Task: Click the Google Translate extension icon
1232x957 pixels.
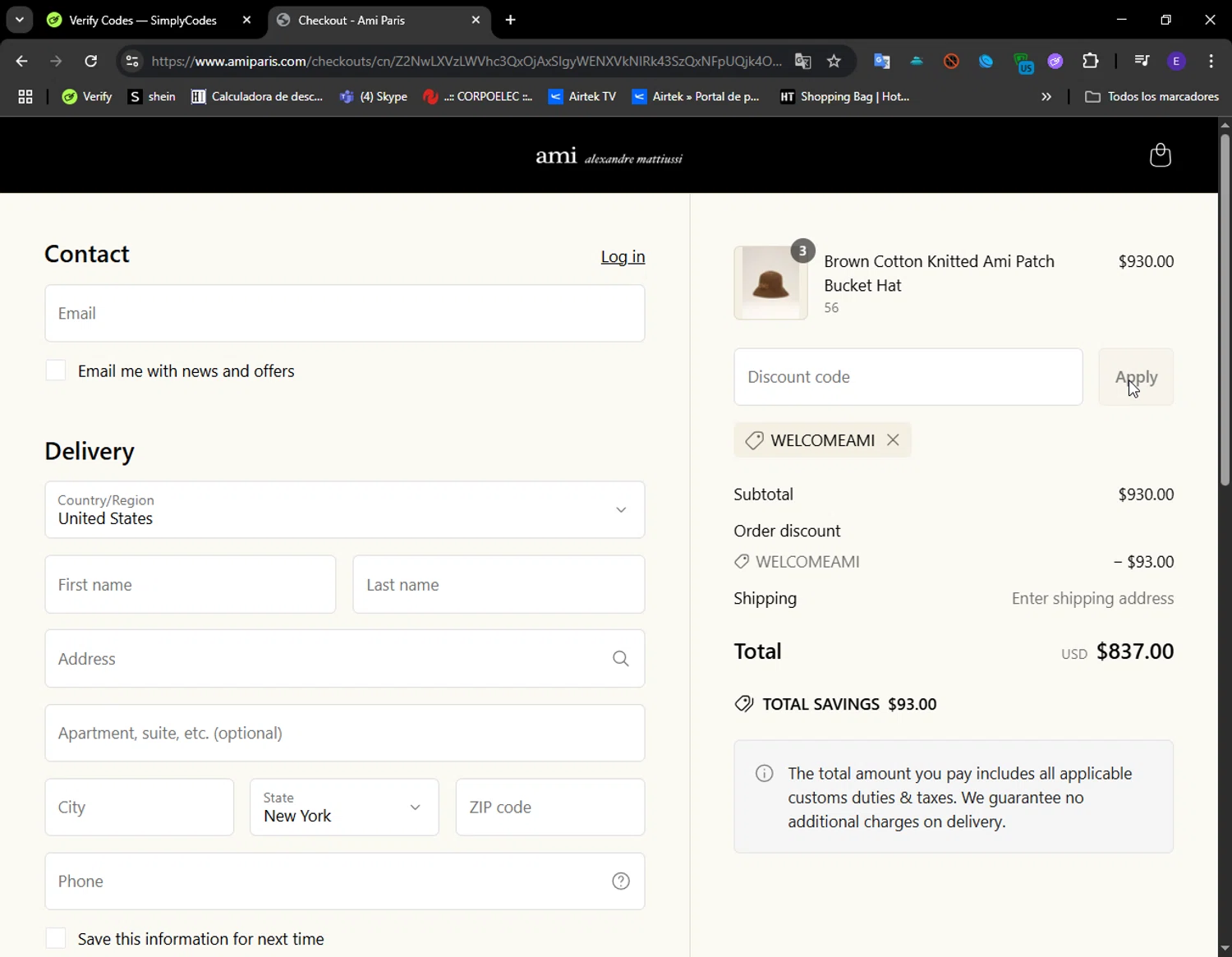Action: [882, 61]
